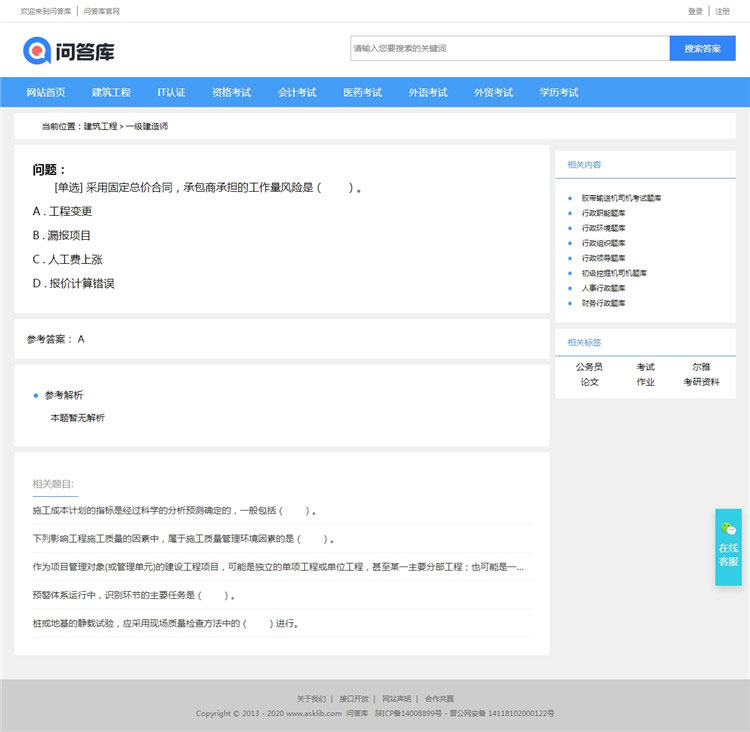Click the 登录 link at top right

click(695, 11)
